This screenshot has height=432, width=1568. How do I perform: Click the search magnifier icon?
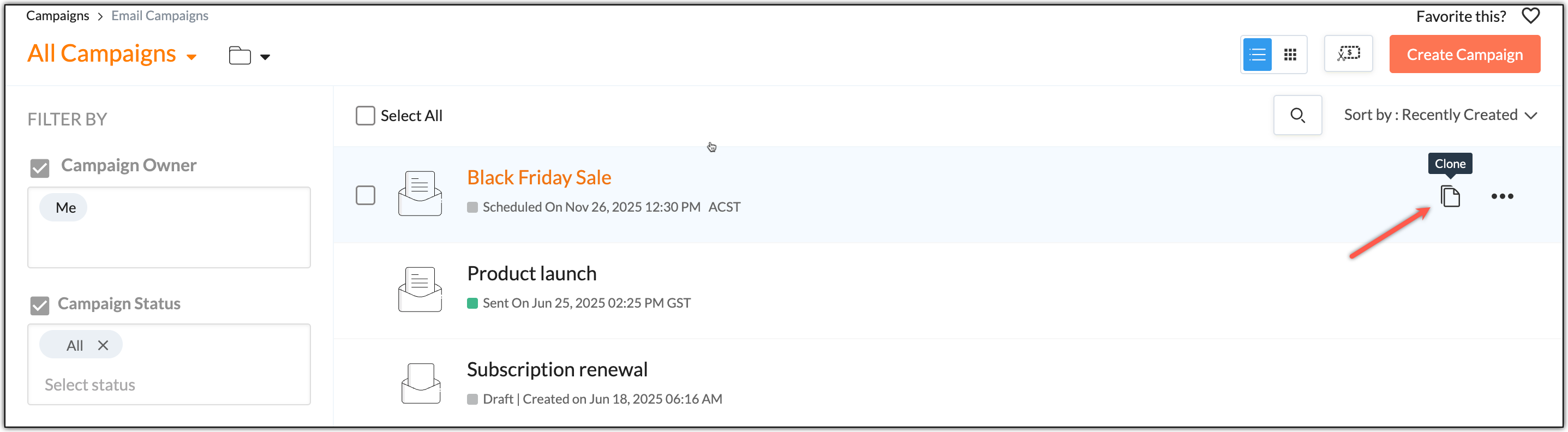(1297, 115)
